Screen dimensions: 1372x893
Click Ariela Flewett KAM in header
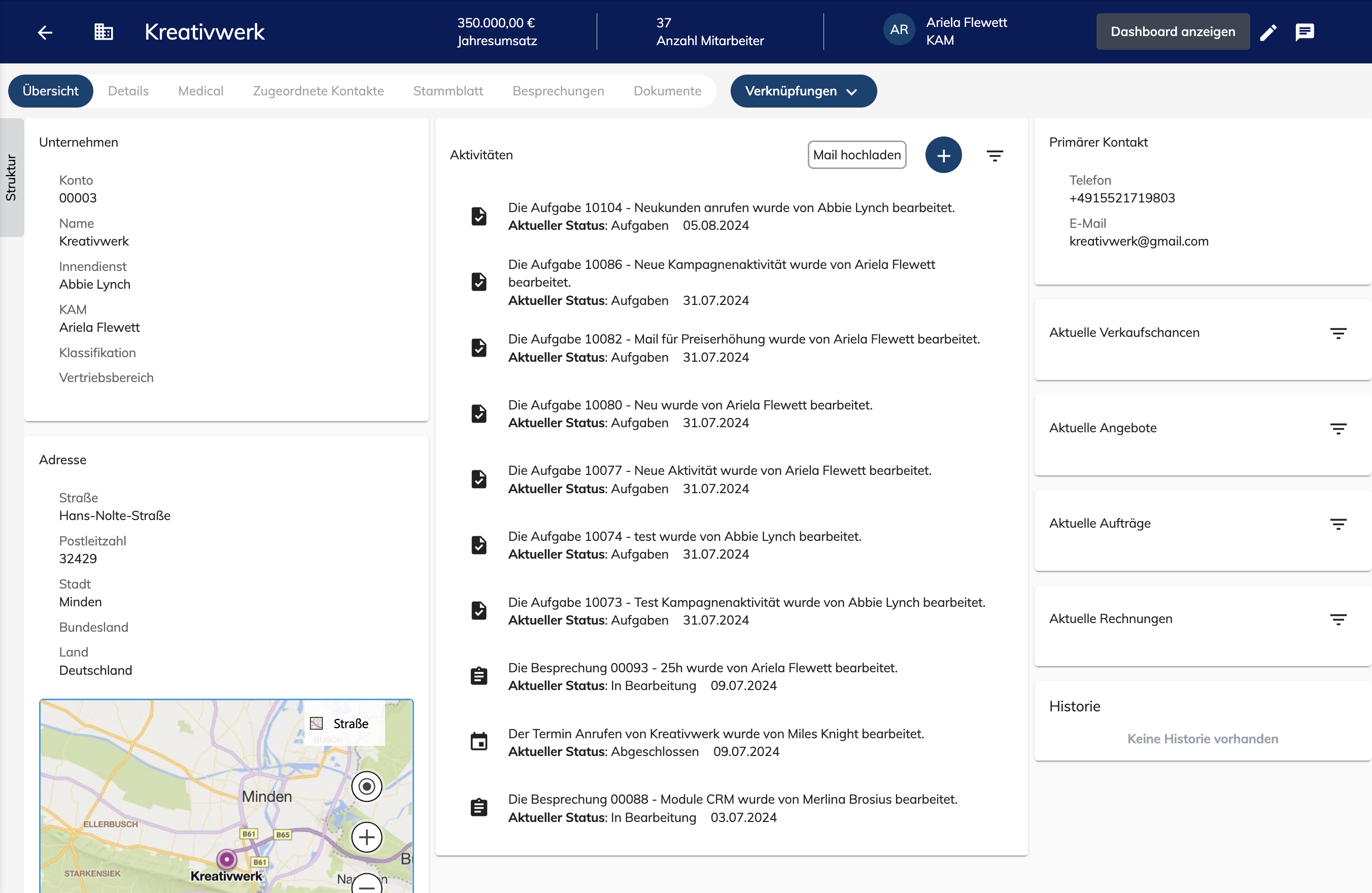[x=966, y=31]
